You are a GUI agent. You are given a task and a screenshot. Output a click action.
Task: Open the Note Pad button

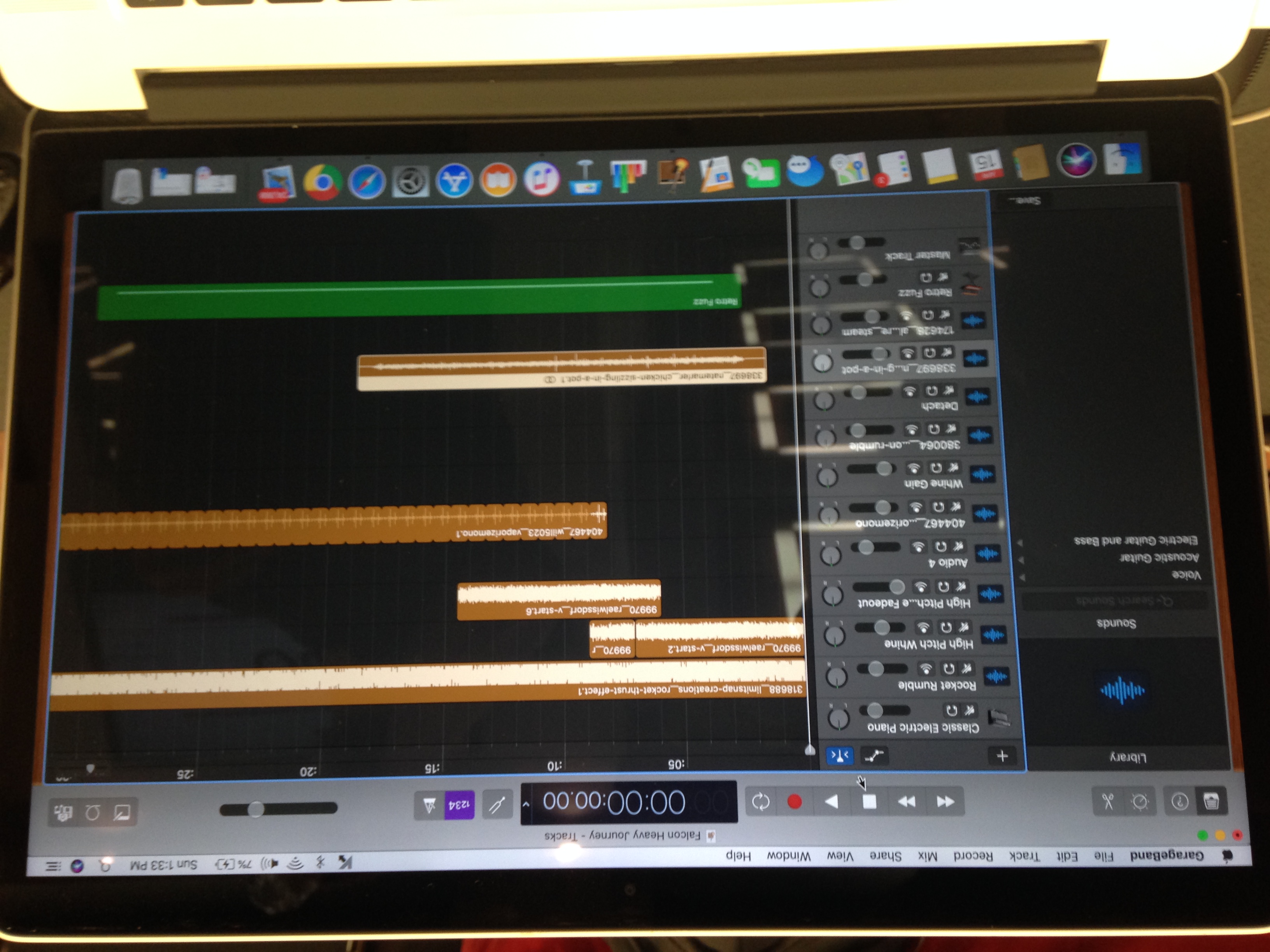[x=122, y=812]
